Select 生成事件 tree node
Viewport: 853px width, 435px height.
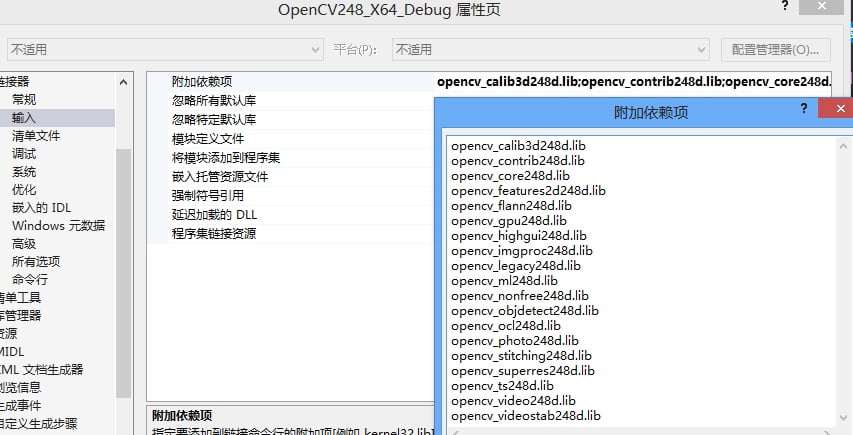[x=20, y=405]
